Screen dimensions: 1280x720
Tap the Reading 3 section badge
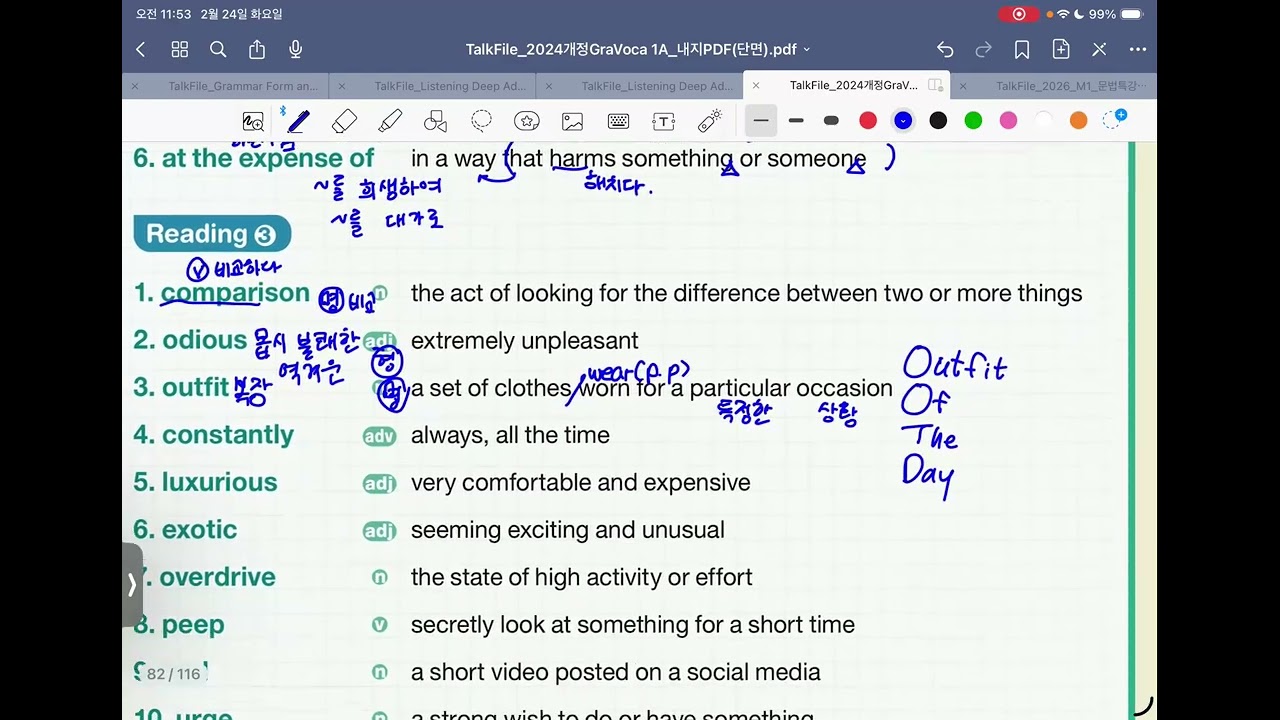[212, 234]
